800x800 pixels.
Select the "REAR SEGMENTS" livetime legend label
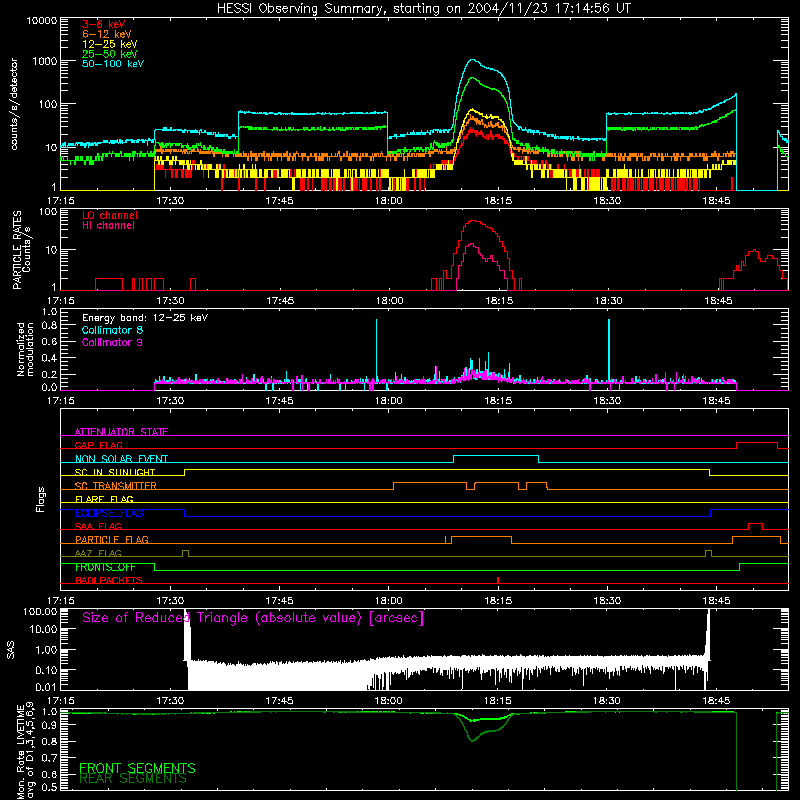[133, 779]
